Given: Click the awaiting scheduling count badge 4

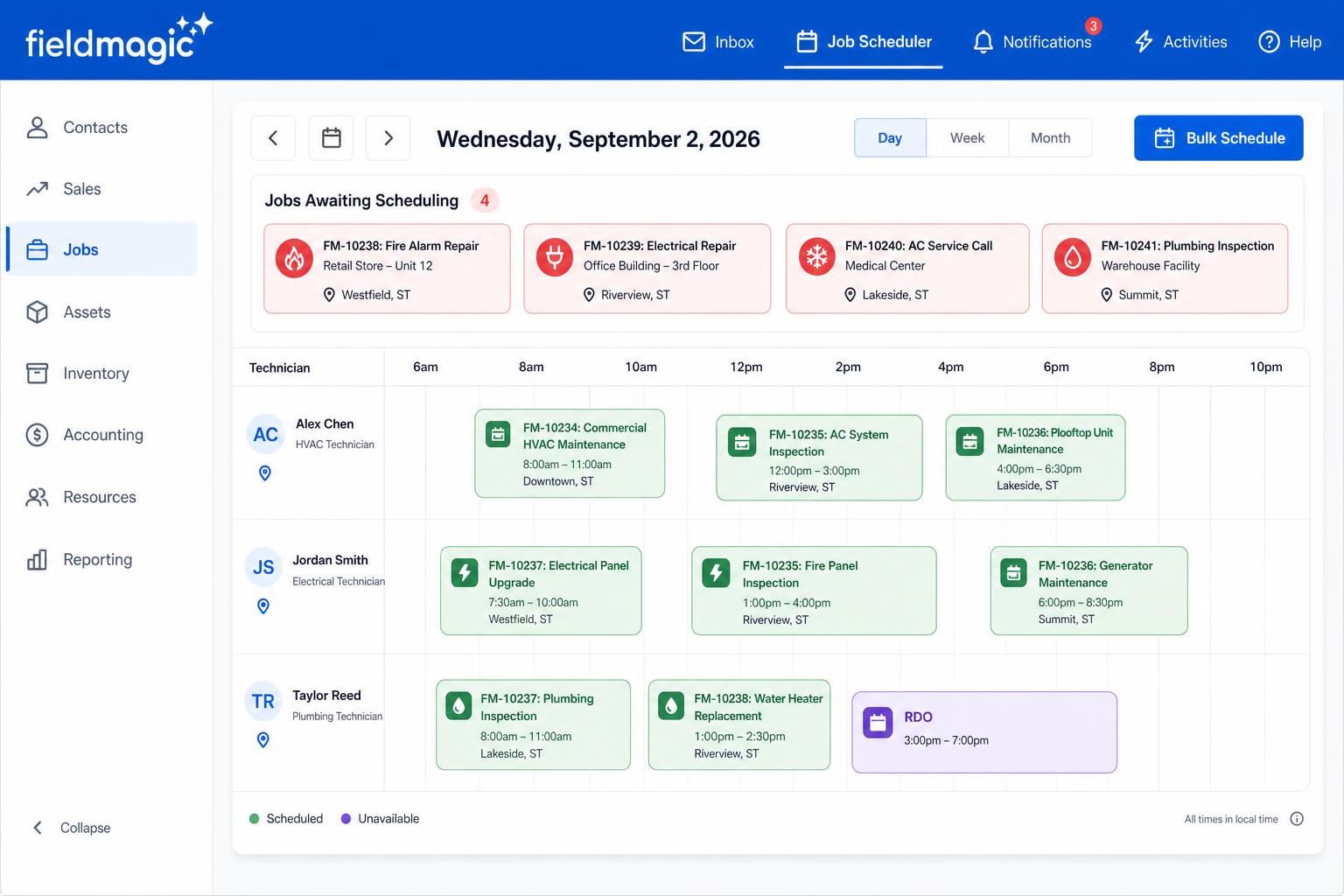Looking at the screenshot, I should 485,200.
